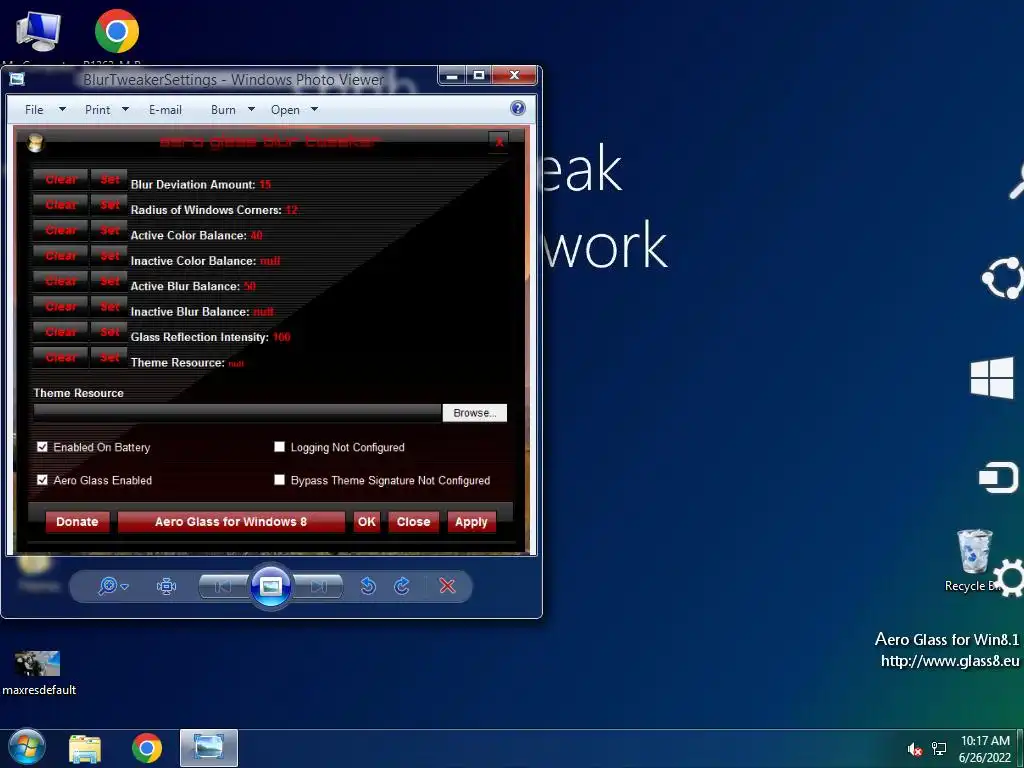Rotate the photo counterclockwise
This screenshot has width=1024, height=768.
click(368, 586)
